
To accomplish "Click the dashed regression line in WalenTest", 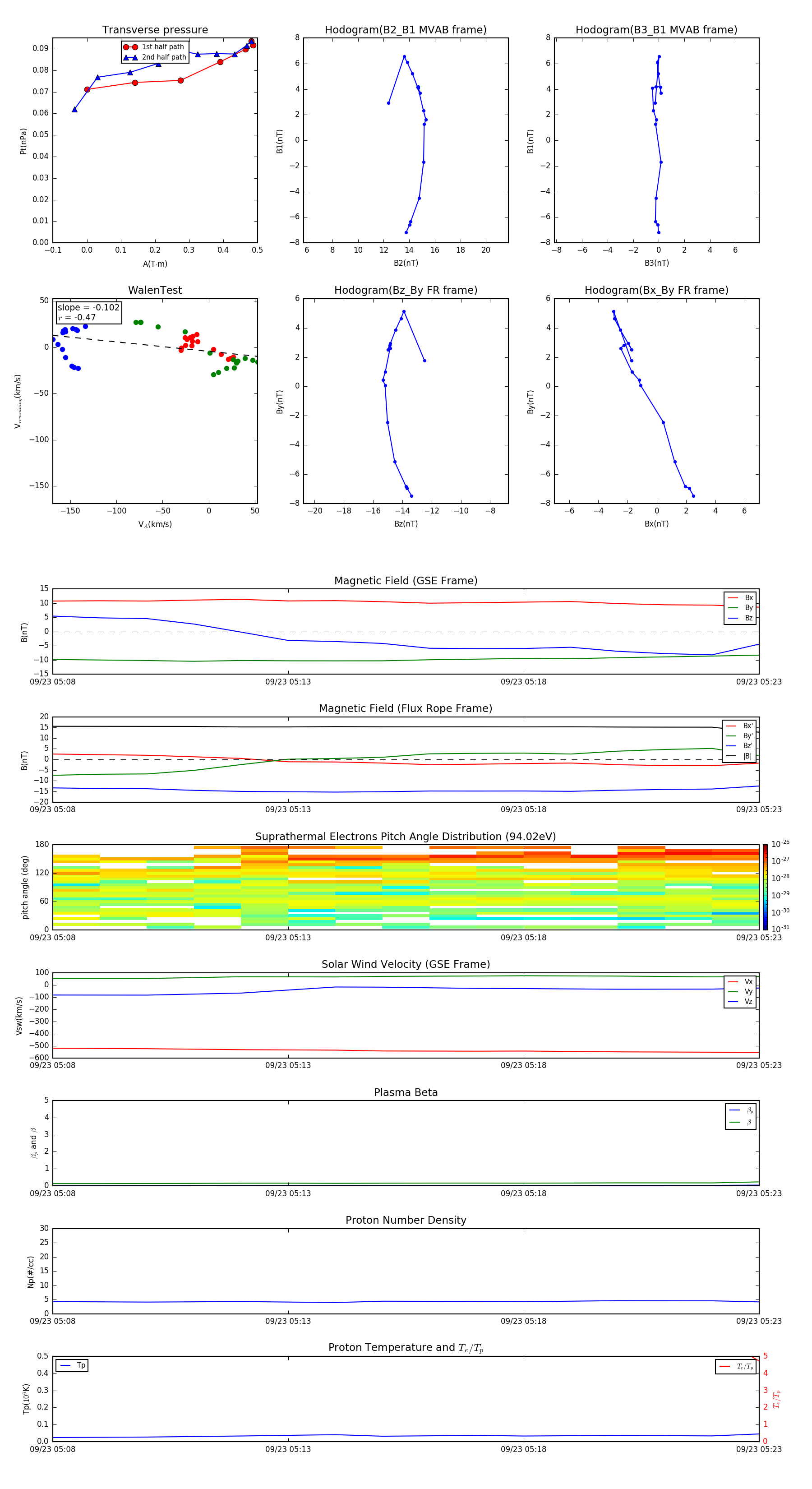I will pyautogui.click(x=155, y=346).
